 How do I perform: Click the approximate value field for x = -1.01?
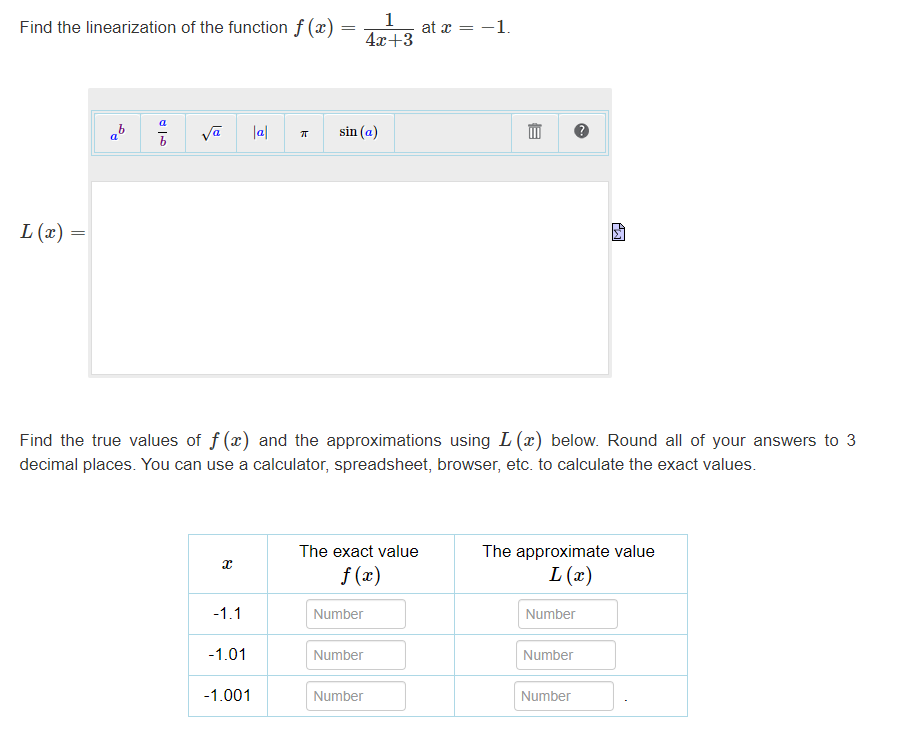pos(565,655)
